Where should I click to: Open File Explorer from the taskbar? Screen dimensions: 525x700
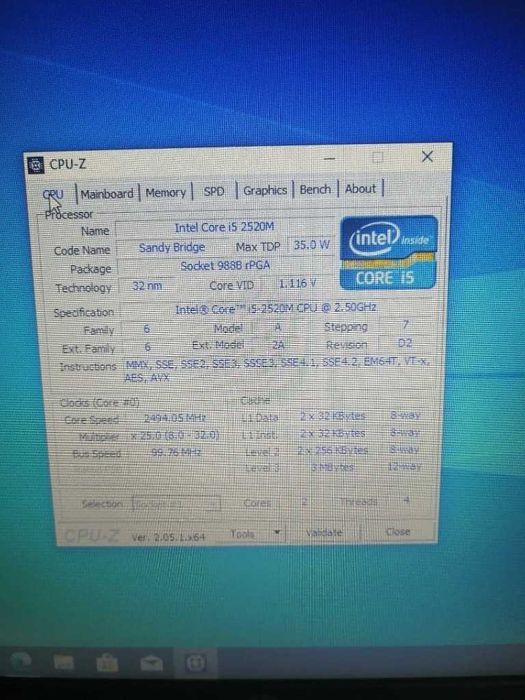[64, 662]
